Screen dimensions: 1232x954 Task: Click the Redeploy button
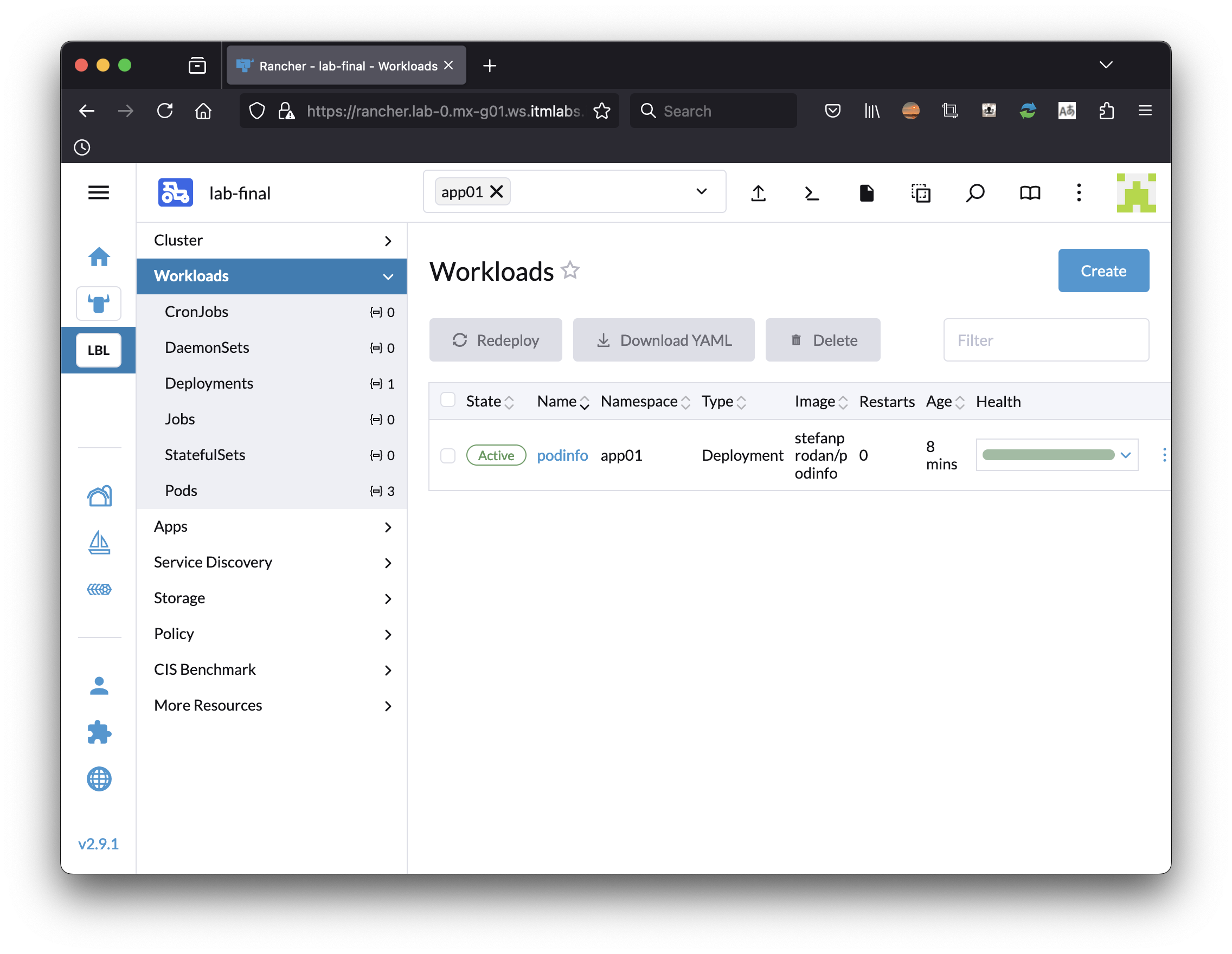click(495, 340)
